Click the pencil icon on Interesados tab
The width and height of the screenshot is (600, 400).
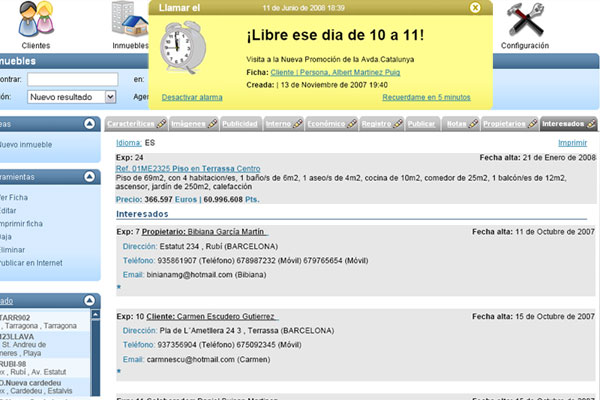tap(592, 124)
